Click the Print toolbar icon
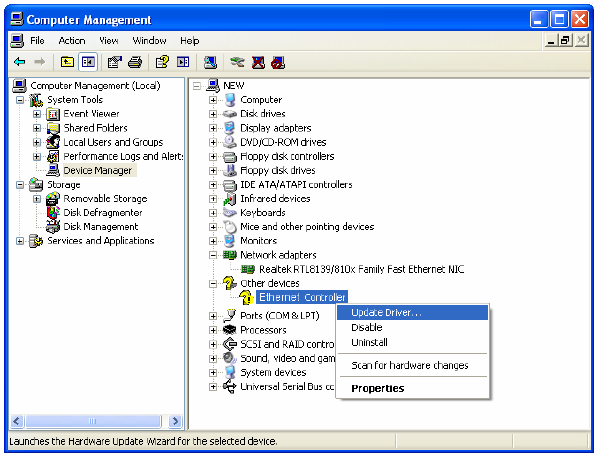The height and width of the screenshot is (457, 595). (135, 62)
